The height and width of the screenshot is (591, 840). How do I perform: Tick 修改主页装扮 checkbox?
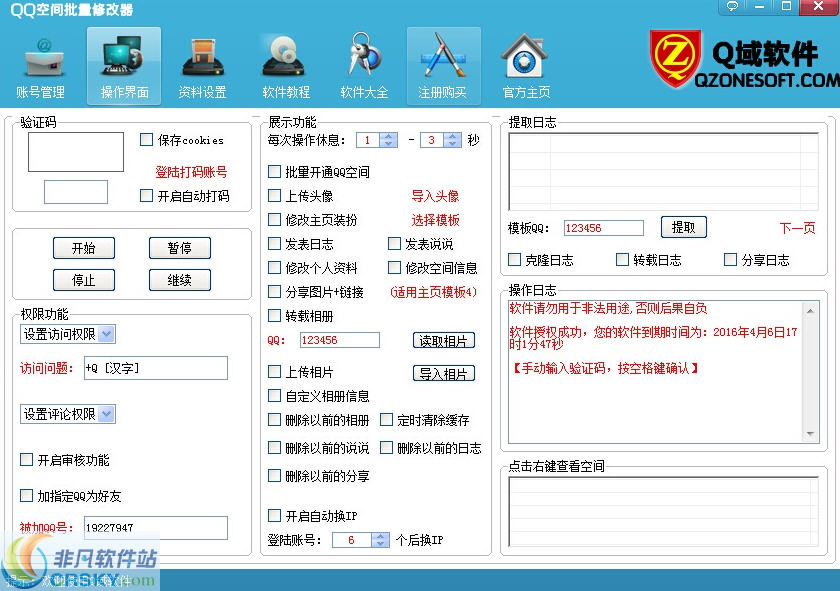coord(274,220)
